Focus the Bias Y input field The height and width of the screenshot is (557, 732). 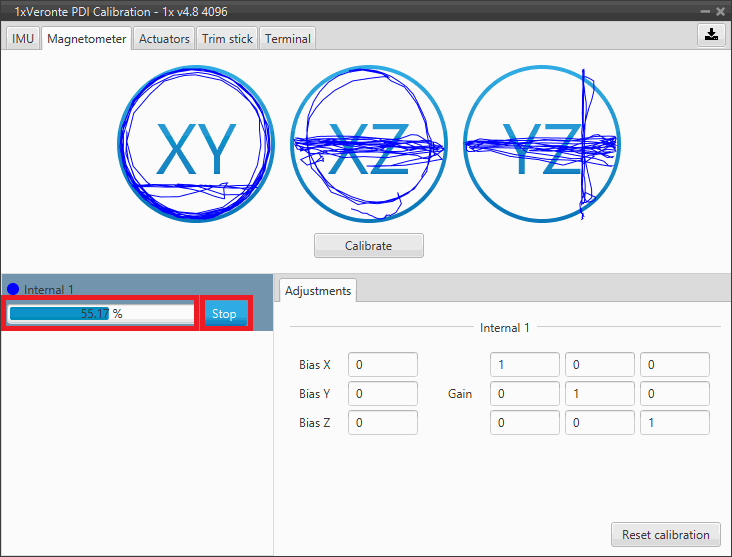point(383,394)
